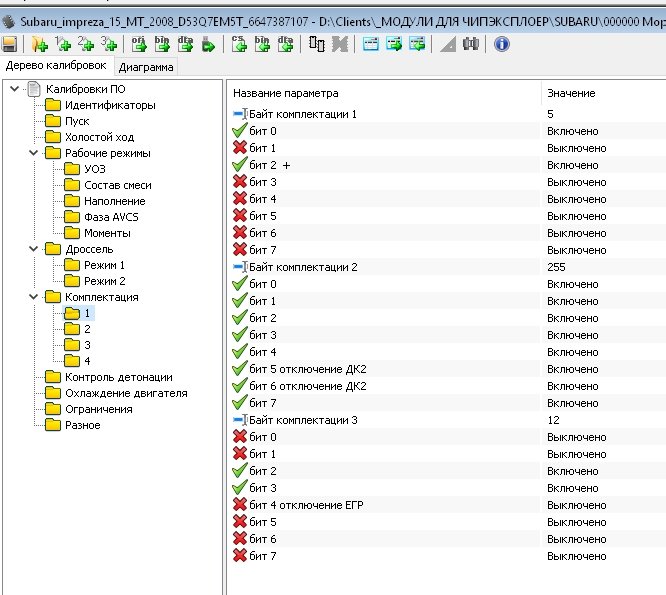The width and height of the screenshot is (666, 595).
Task: Select the Дерево калибровок tab
Action: pyautogui.click(x=56, y=66)
